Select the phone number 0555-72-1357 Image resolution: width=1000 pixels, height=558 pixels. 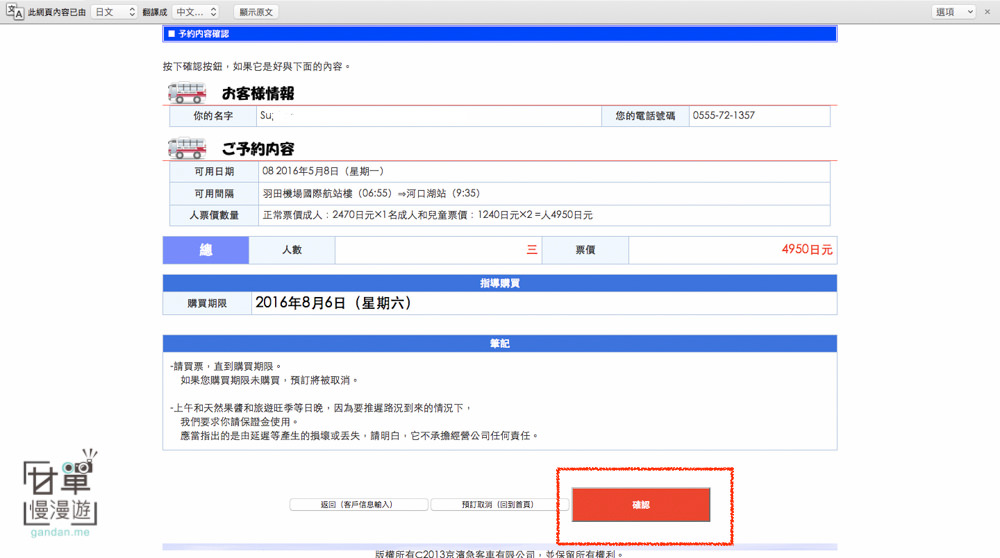(x=724, y=115)
